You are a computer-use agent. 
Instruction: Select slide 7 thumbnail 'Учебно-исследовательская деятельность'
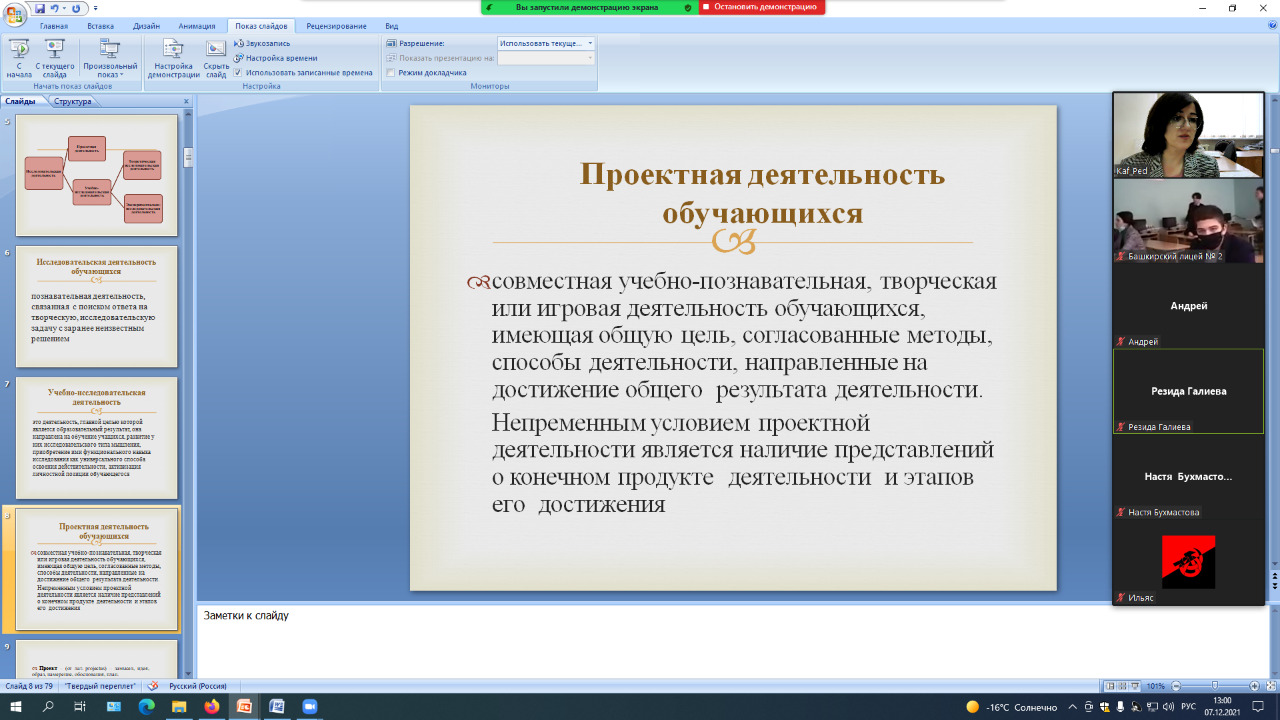96,437
